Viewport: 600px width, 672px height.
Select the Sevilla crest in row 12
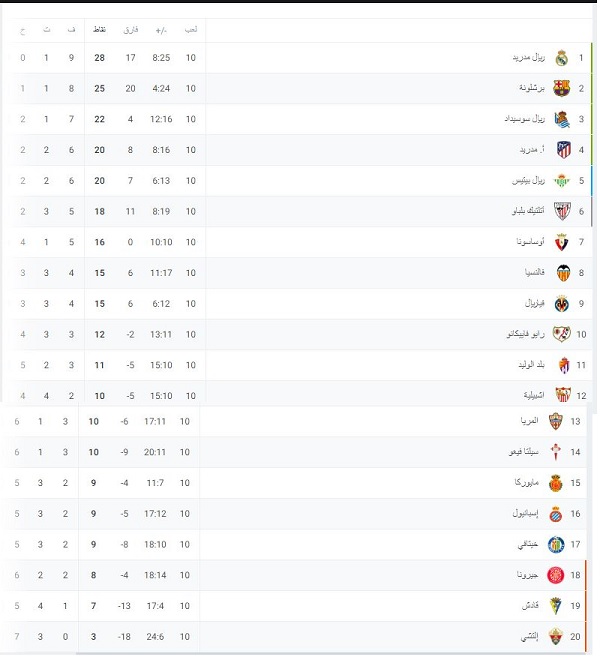[562, 395]
